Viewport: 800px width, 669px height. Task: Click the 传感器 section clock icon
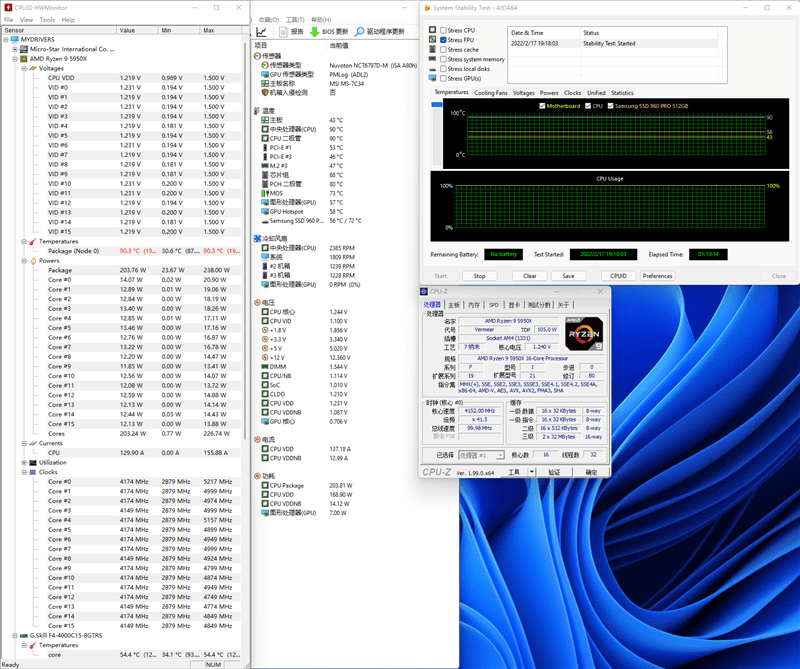(x=258, y=56)
